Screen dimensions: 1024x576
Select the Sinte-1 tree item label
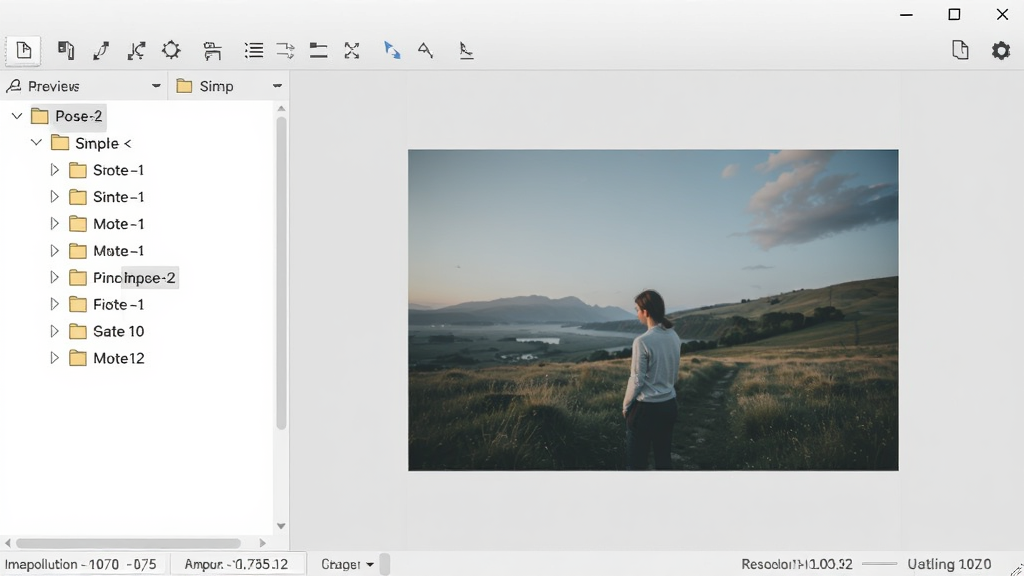(x=118, y=197)
